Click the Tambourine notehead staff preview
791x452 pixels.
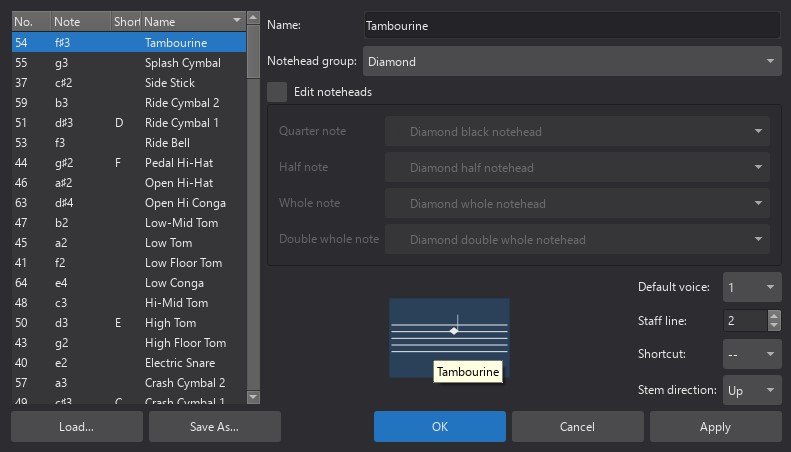pyautogui.click(x=449, y=337)
